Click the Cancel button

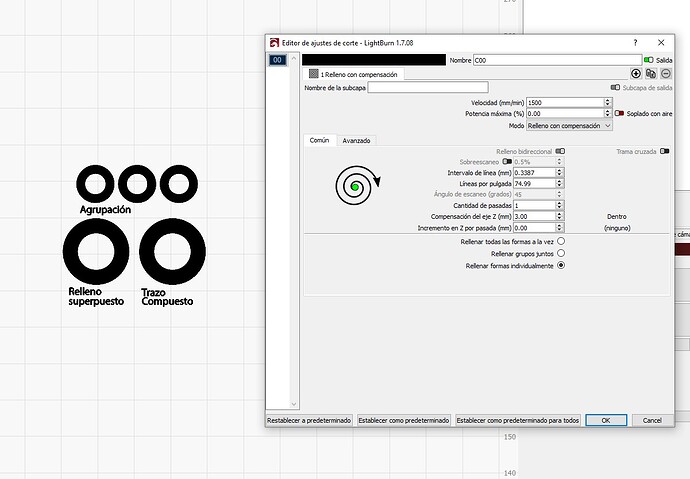click(652, 420)
